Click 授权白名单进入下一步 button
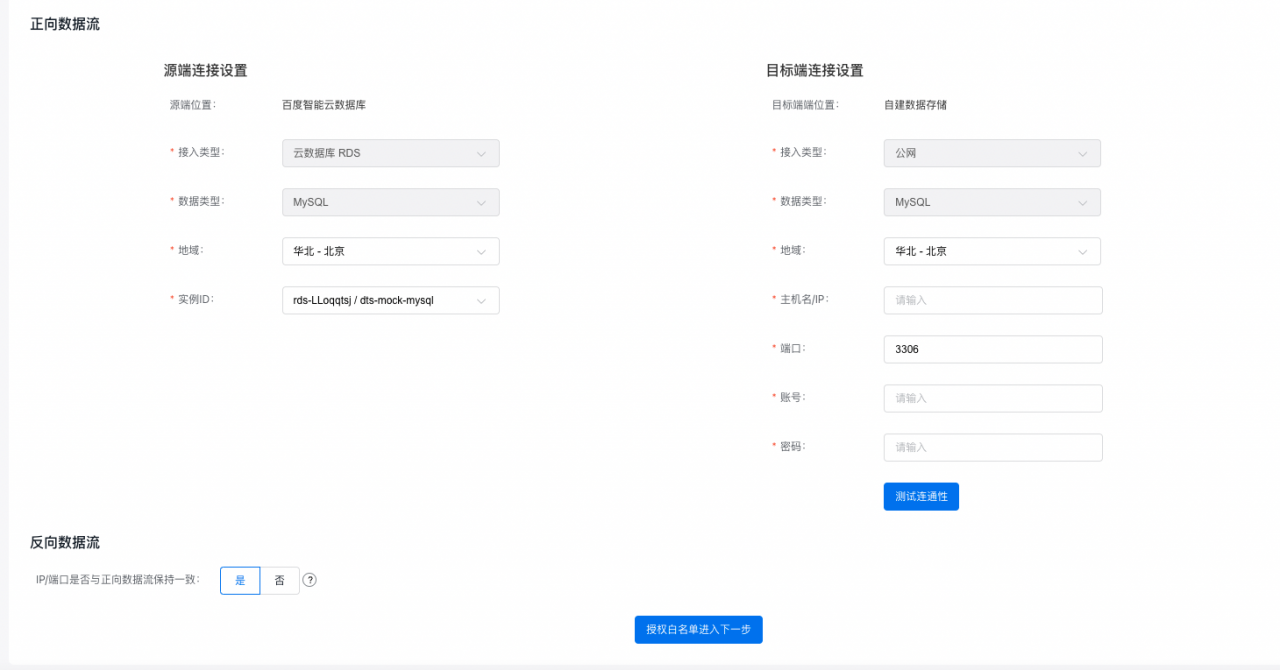The image size is (1280, 670). point(698,629)
